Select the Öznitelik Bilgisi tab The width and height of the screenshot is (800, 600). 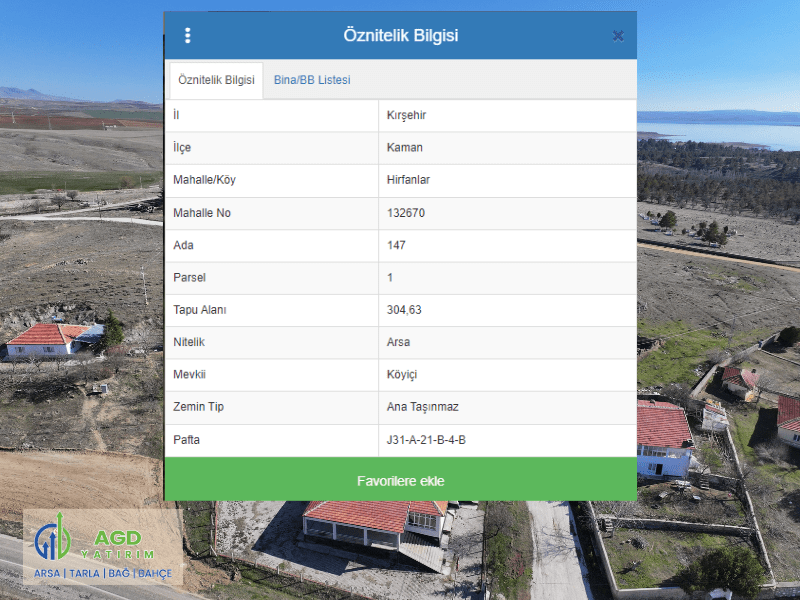(216, 80)
